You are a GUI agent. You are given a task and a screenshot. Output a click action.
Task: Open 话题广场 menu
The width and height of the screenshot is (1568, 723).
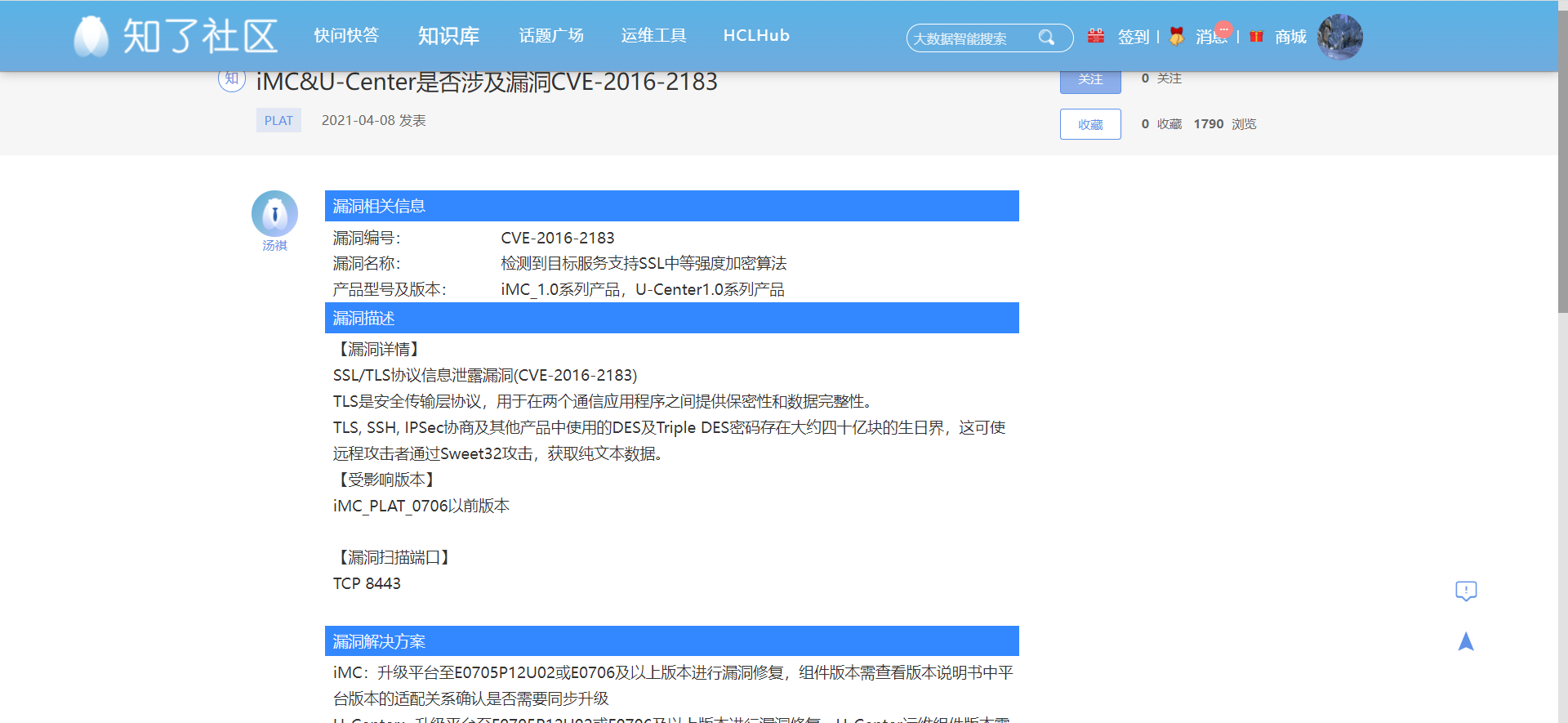(551, 36)
